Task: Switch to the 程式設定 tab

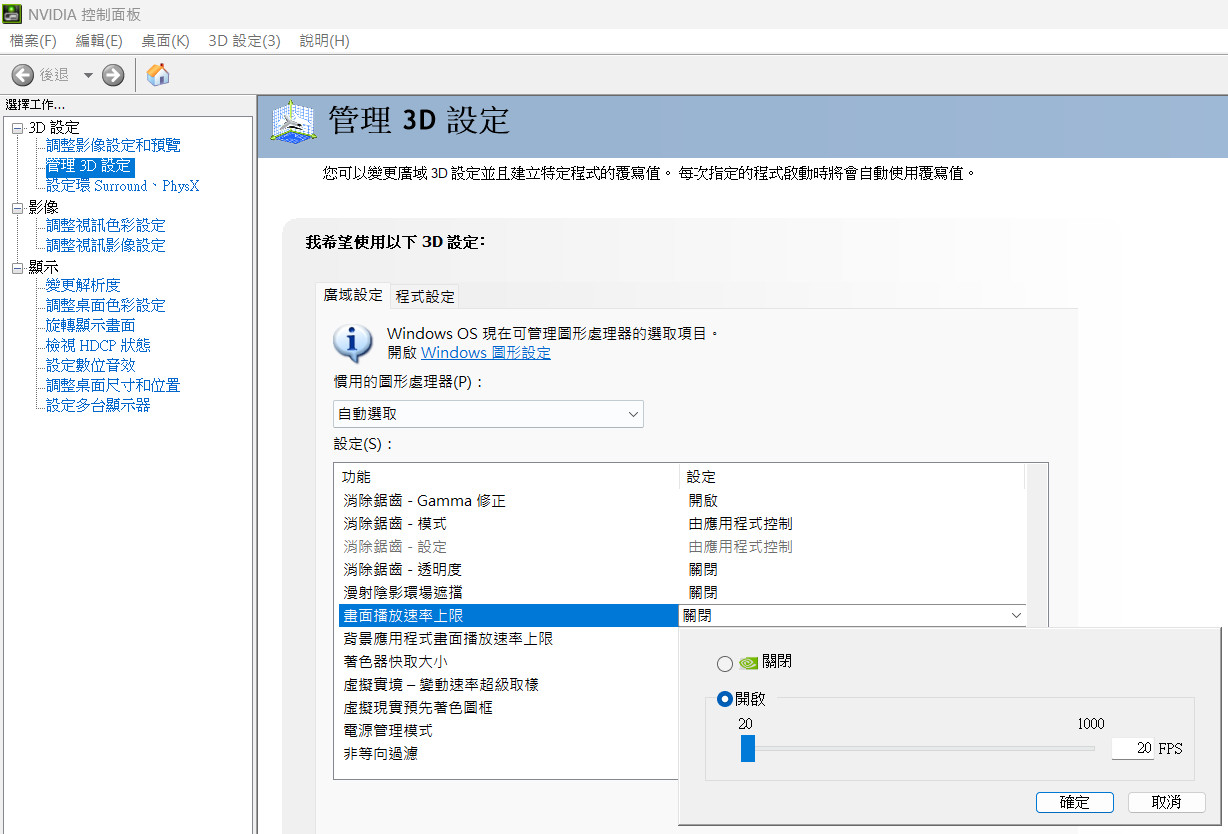Action: [425, 296]
